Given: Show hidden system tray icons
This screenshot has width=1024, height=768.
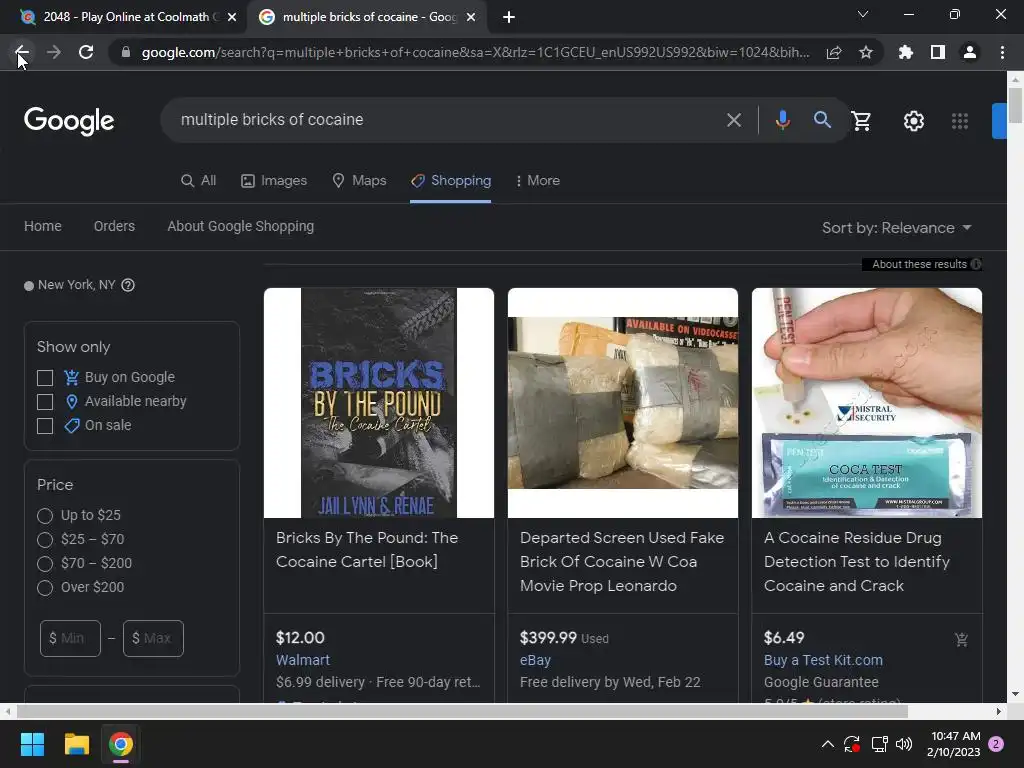Looking at the screenshot, I should 827,744.
